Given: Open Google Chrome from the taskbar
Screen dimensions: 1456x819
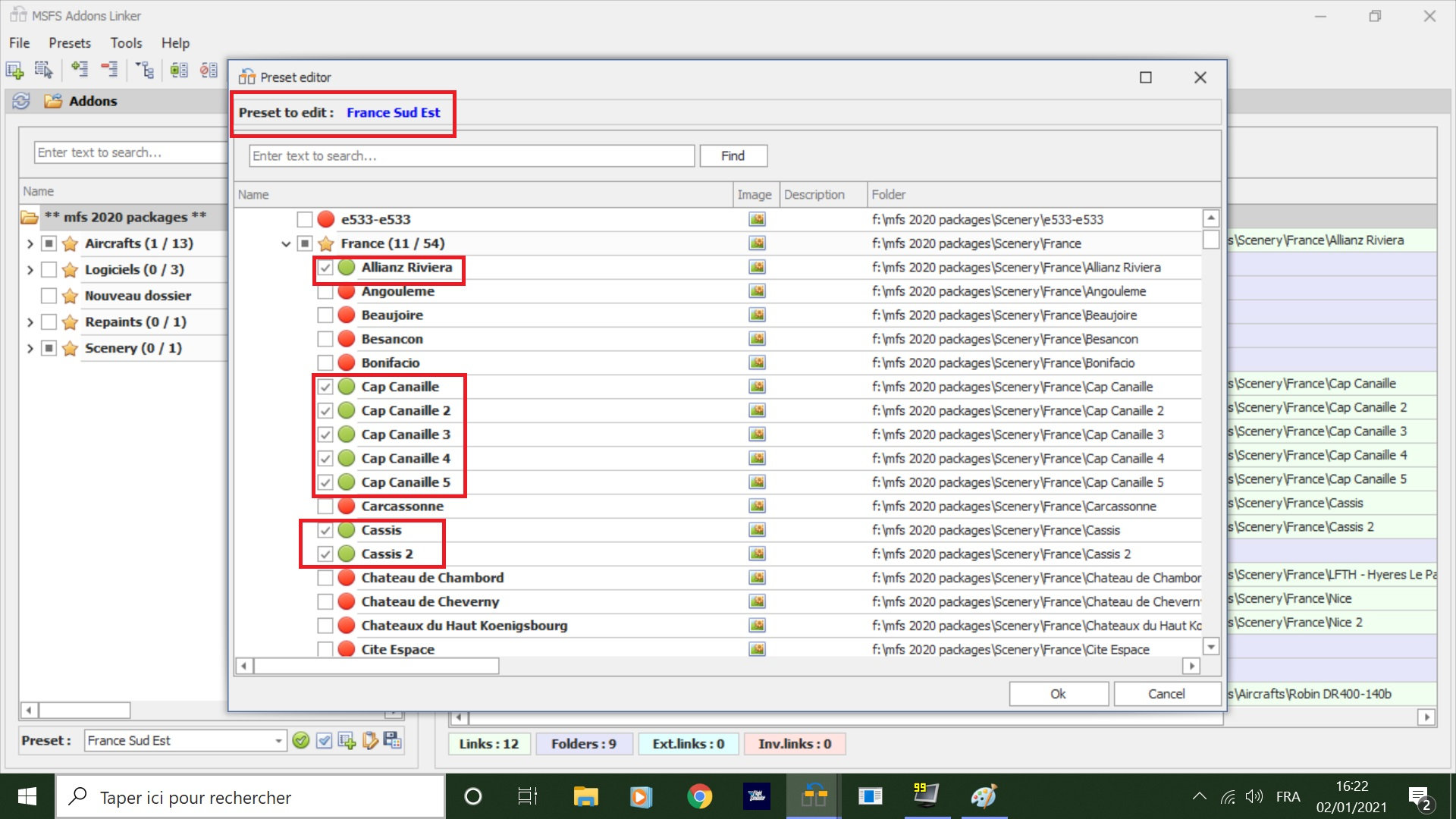Looking at the screenshot, I should point(699,796).
